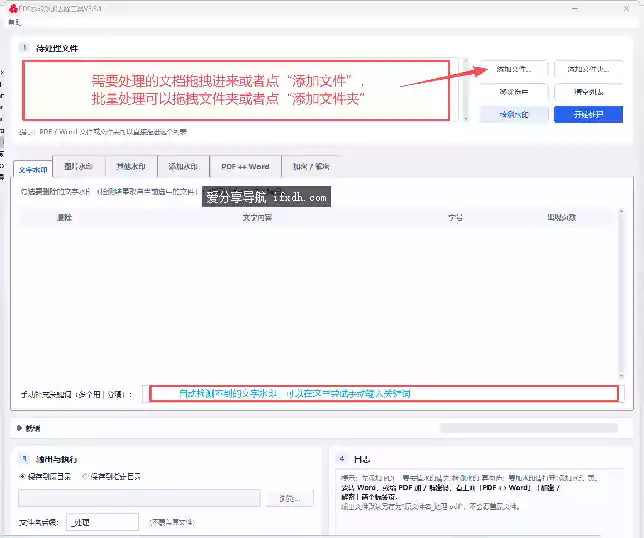
Task: Click the 添加文件... button
Action: tap(513, 69)
